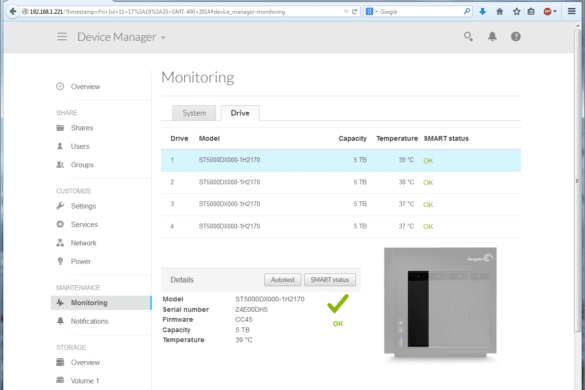Viewport: 585px width, 390px height.
Task: Click the browser downloads arrow icon
Action: [482, 12]
